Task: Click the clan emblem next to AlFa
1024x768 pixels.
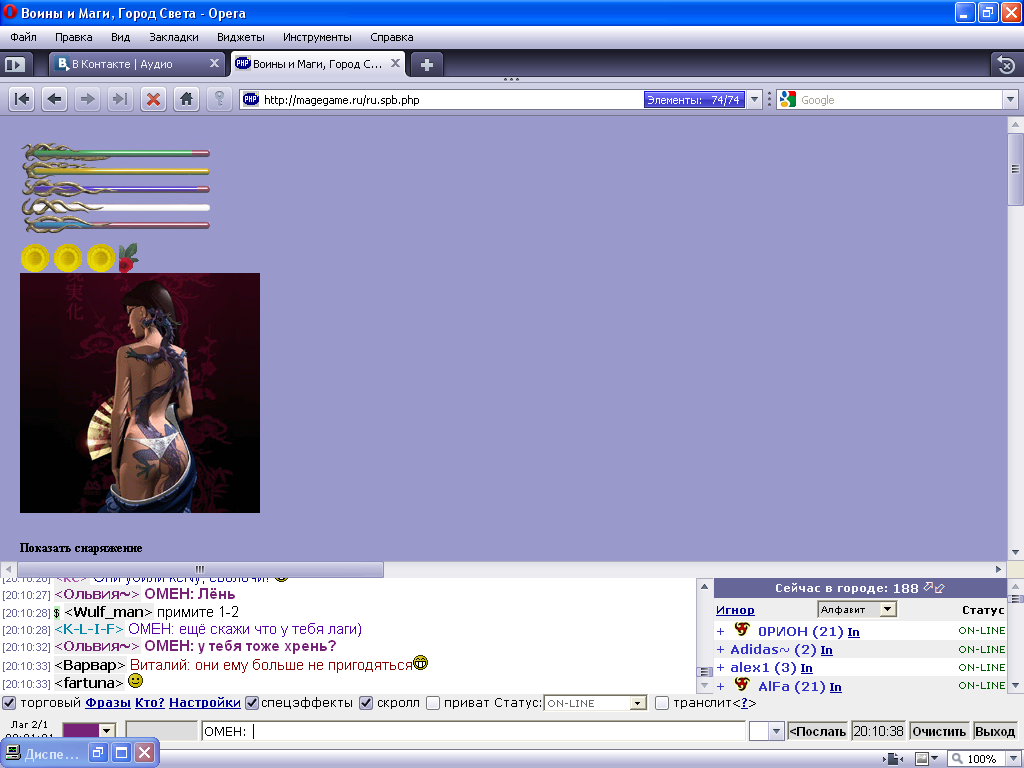Action: (x=742, y=684)
